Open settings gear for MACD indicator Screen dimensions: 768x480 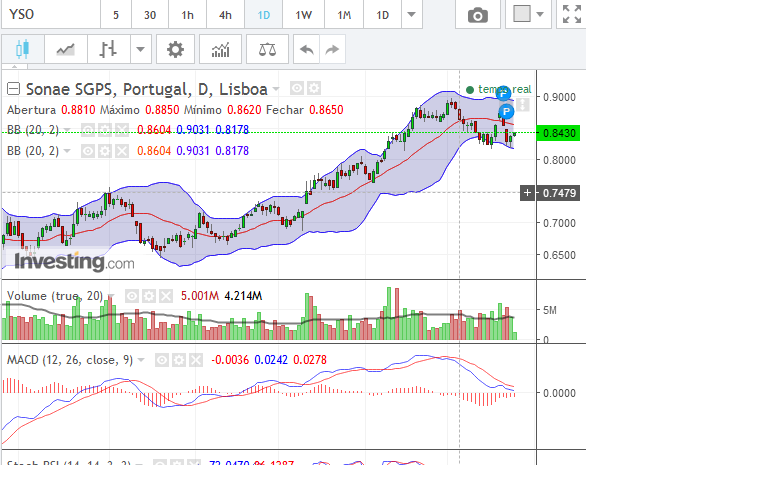179,360
